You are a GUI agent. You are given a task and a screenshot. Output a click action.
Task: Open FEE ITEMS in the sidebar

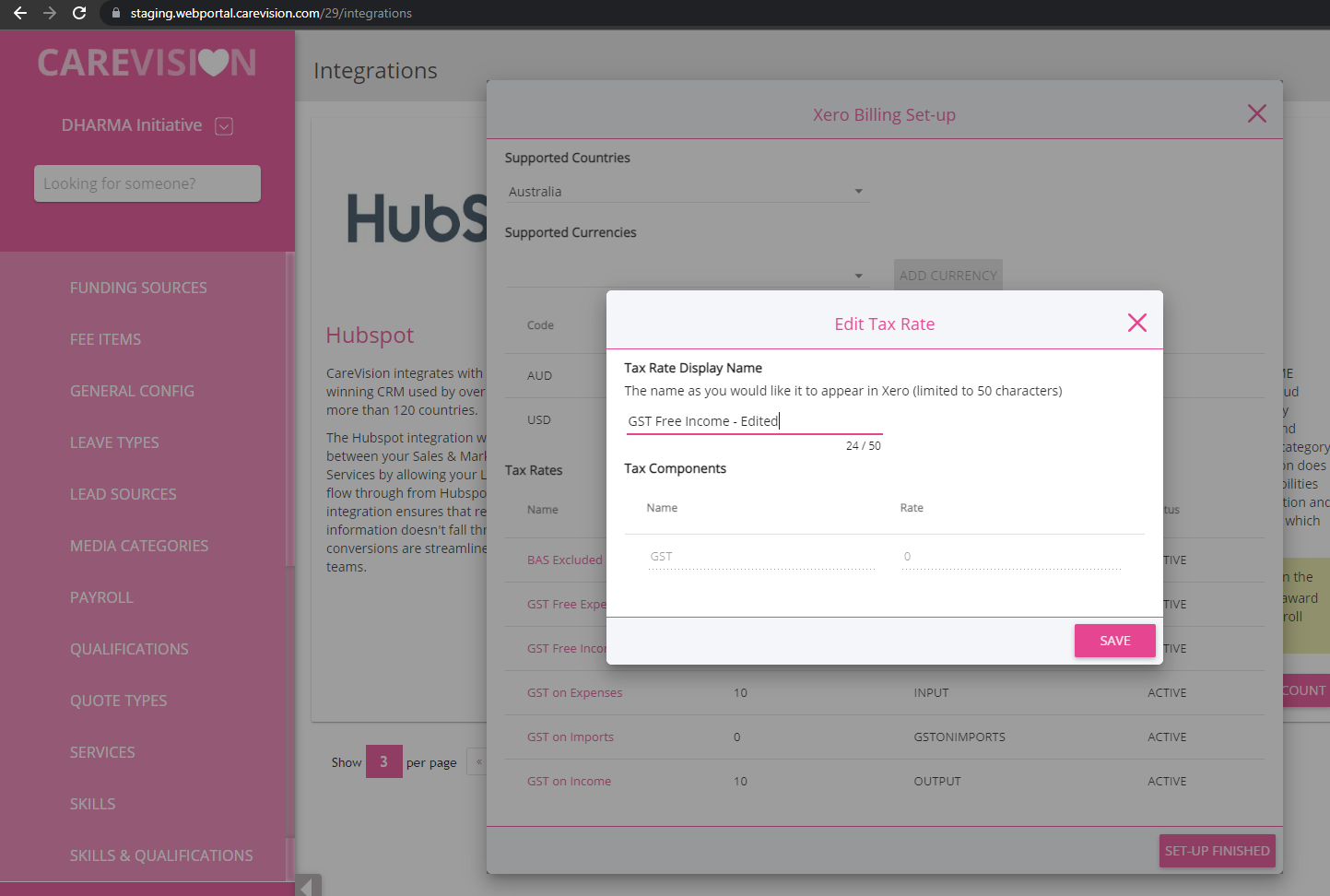105,339
